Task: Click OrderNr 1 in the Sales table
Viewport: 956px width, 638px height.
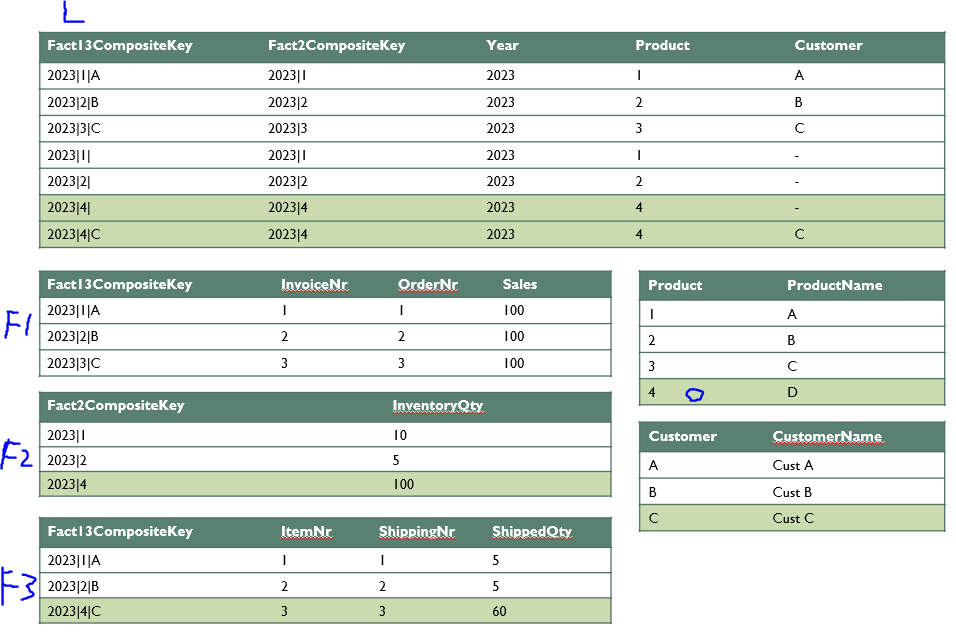Action: coord(401,311)
